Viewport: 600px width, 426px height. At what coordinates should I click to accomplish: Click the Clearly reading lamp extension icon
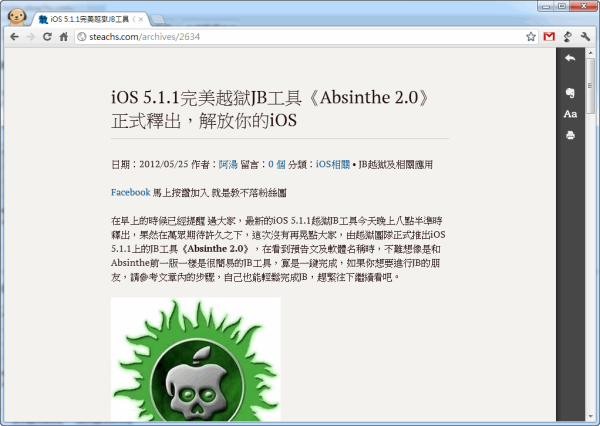(x=567, y=37)
